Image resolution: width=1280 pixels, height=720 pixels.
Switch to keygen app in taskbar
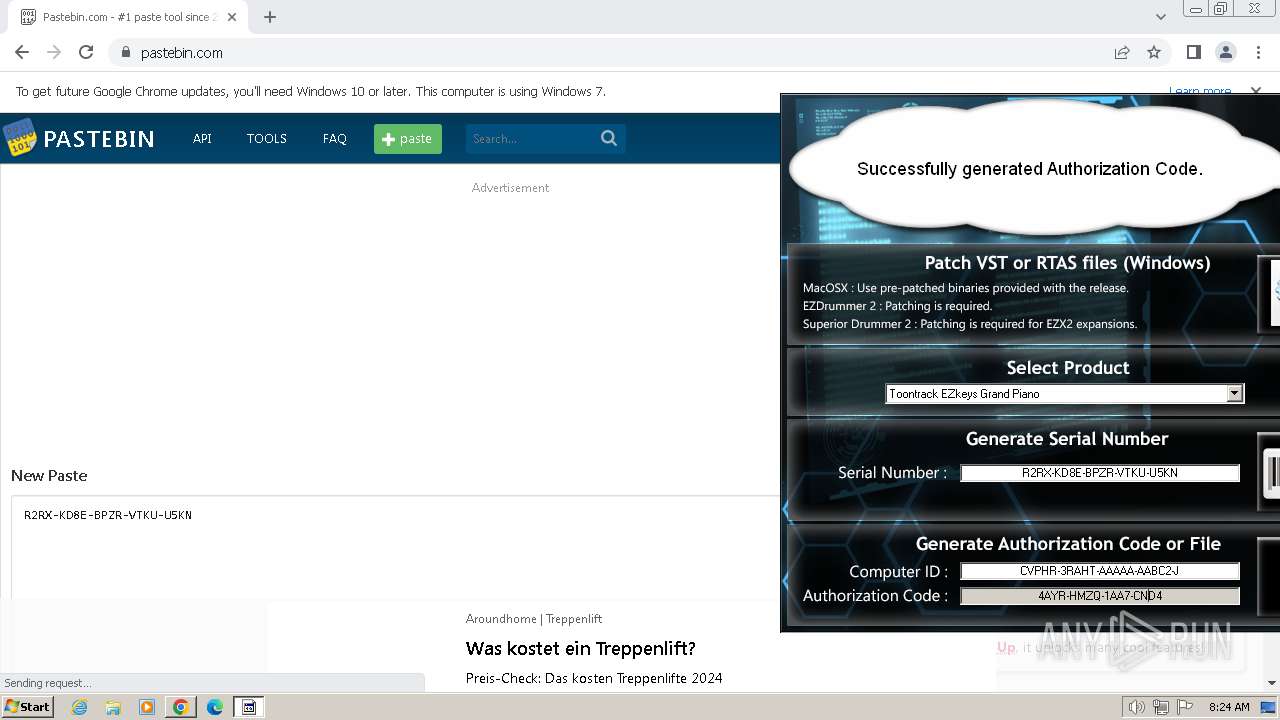point(249,707)
